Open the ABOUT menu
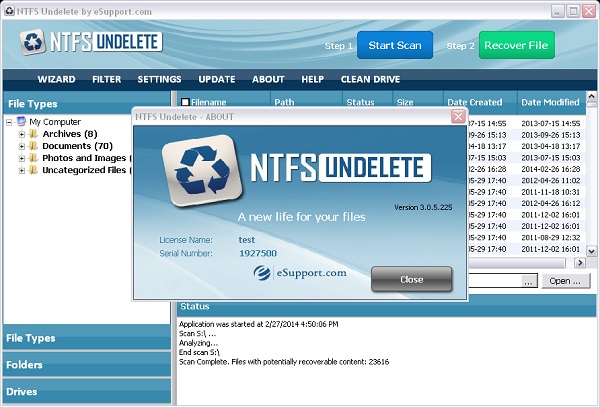The height and width of the screenshot is (408, 600). click(268, 79)
